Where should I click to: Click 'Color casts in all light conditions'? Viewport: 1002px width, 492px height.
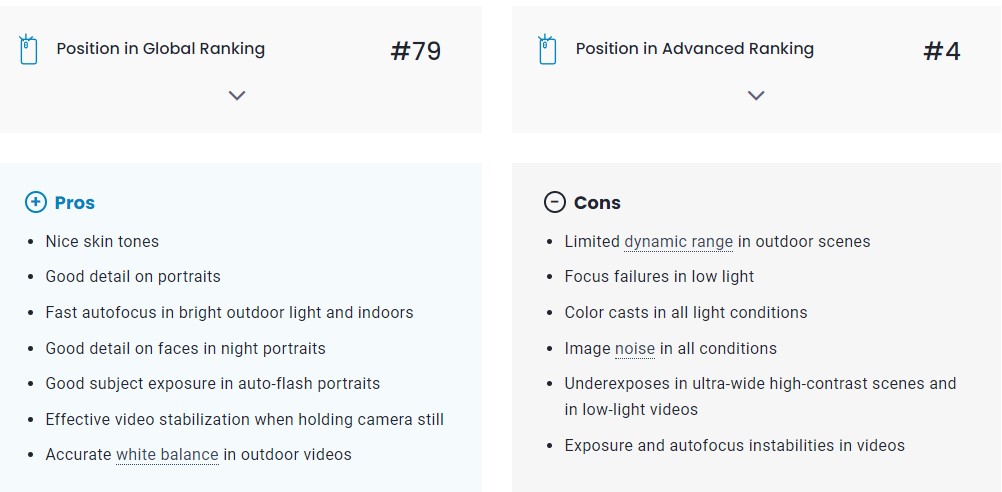685,313
